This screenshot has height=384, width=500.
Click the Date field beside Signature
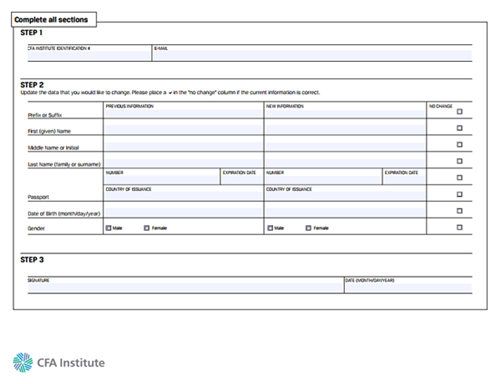coord(409,288)
